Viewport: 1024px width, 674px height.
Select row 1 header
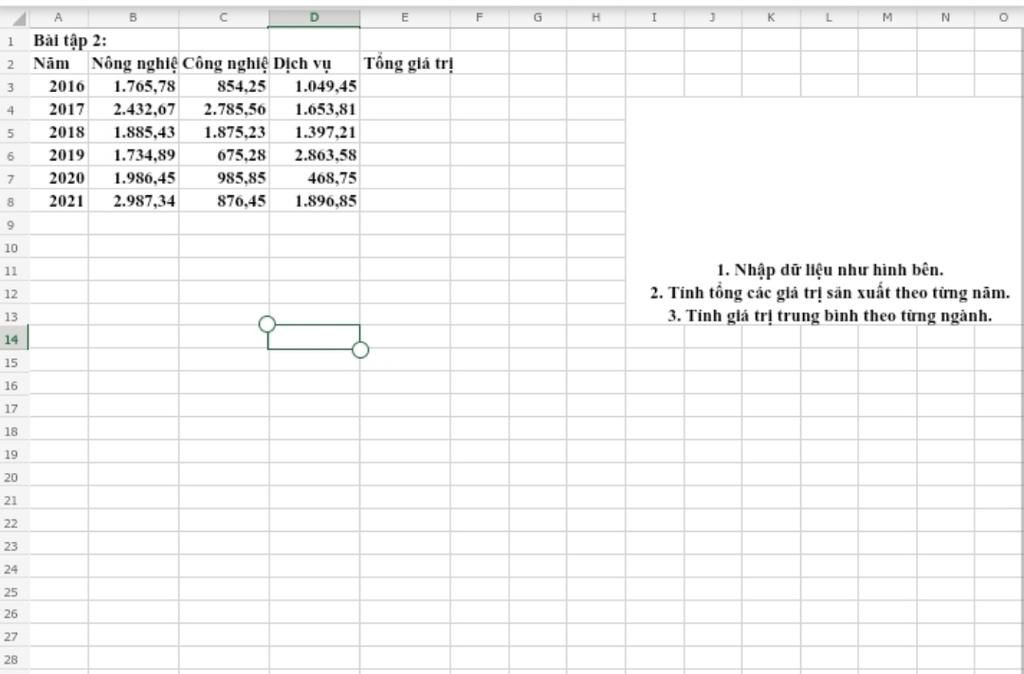click(x=11, y=40)
